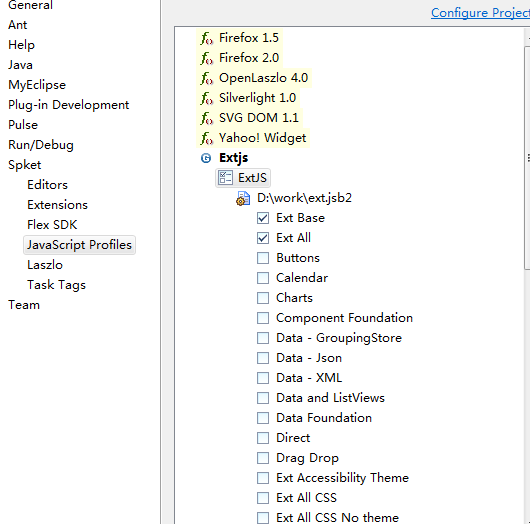Viewport: 530px width, 524px height.
Task: Select Firefox 1.5 profile text
Action: (x=249, y=38)
